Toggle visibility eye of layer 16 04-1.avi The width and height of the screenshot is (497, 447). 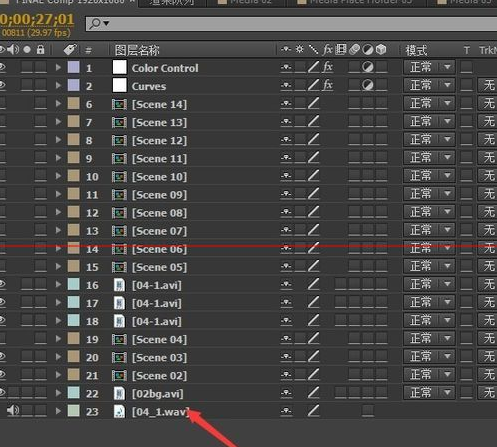[x=3, y=284]
